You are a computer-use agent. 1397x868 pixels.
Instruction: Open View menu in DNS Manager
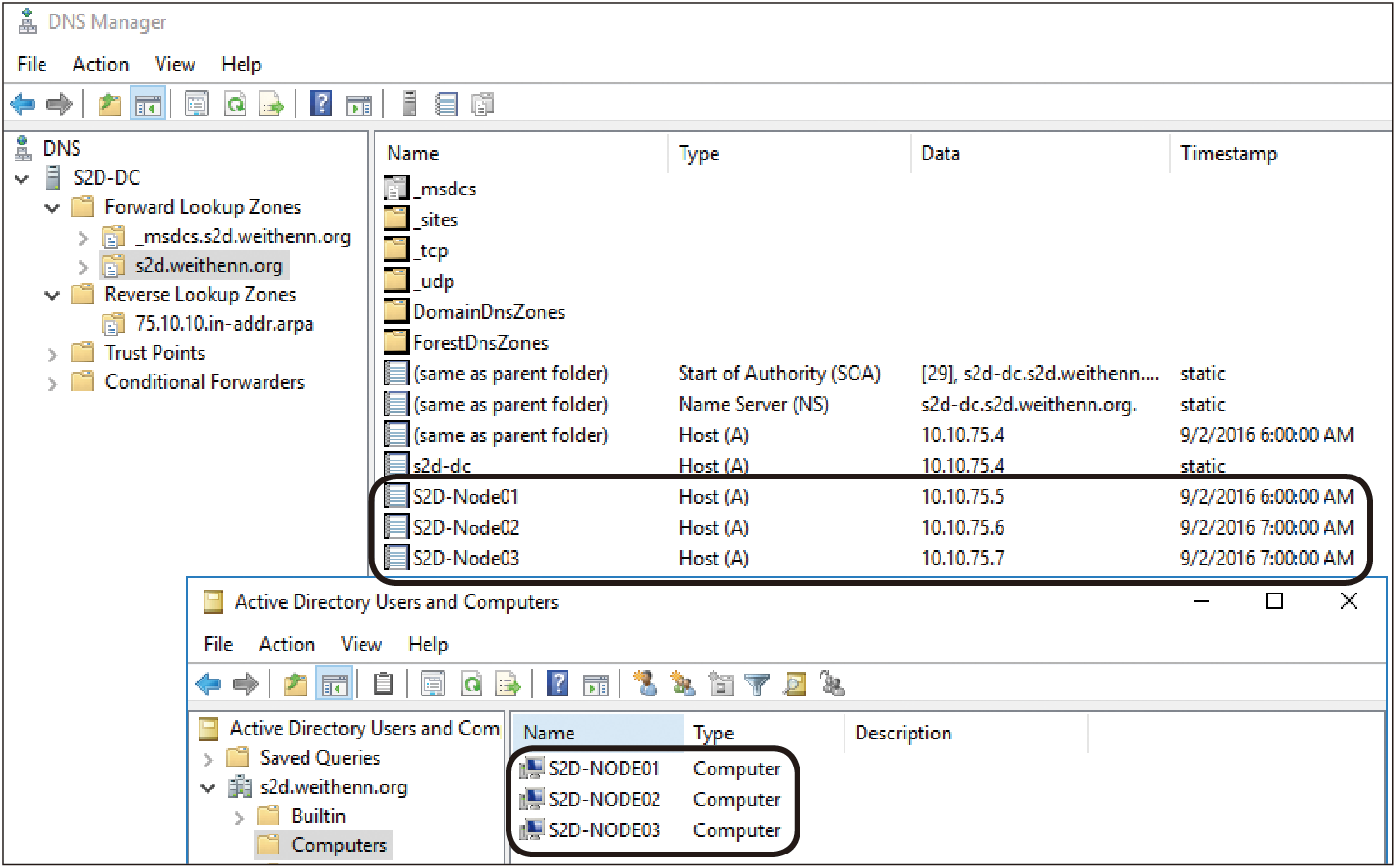tap(175, 64)
